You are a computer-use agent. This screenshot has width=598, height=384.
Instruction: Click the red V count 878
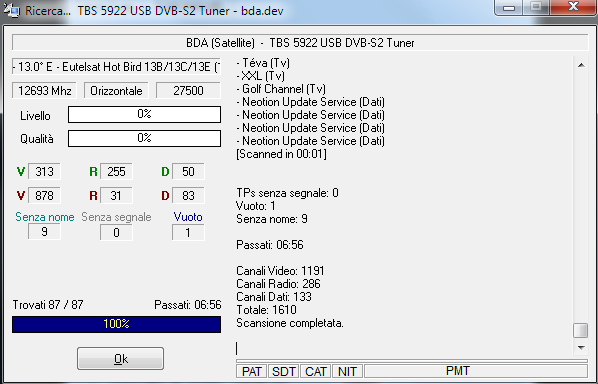point(44,196)
